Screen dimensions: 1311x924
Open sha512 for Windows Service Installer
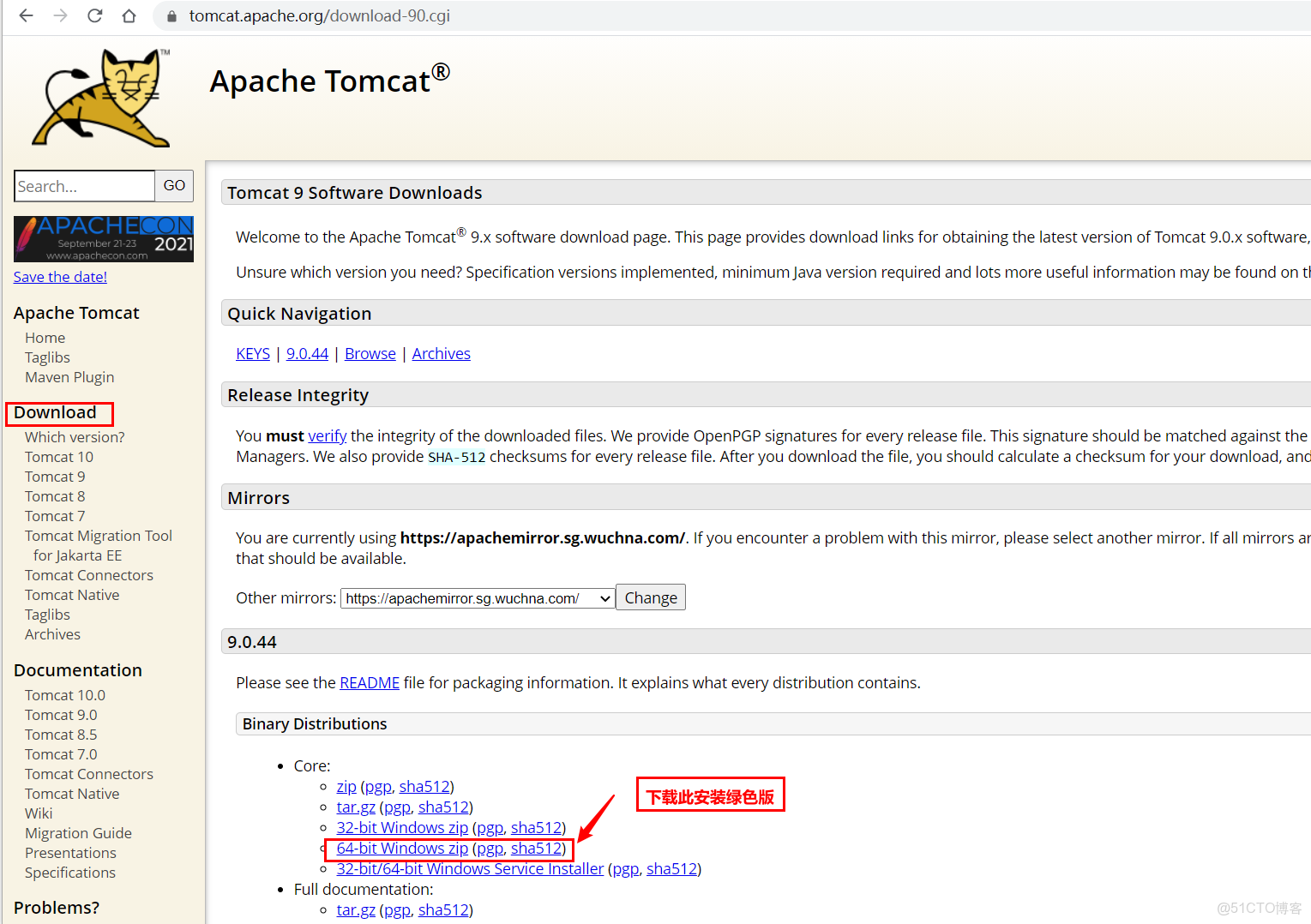click(x=671, y=868)
